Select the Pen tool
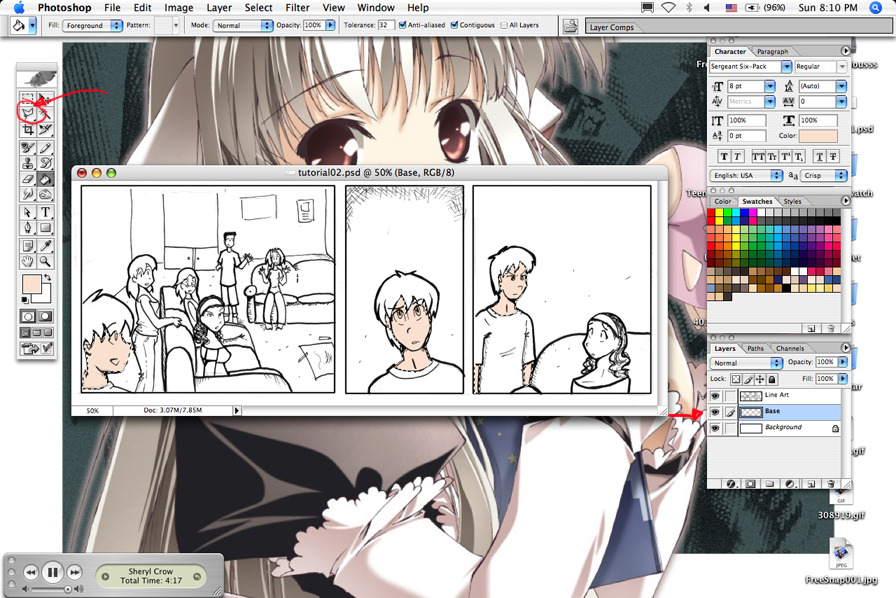 [27, 228]
